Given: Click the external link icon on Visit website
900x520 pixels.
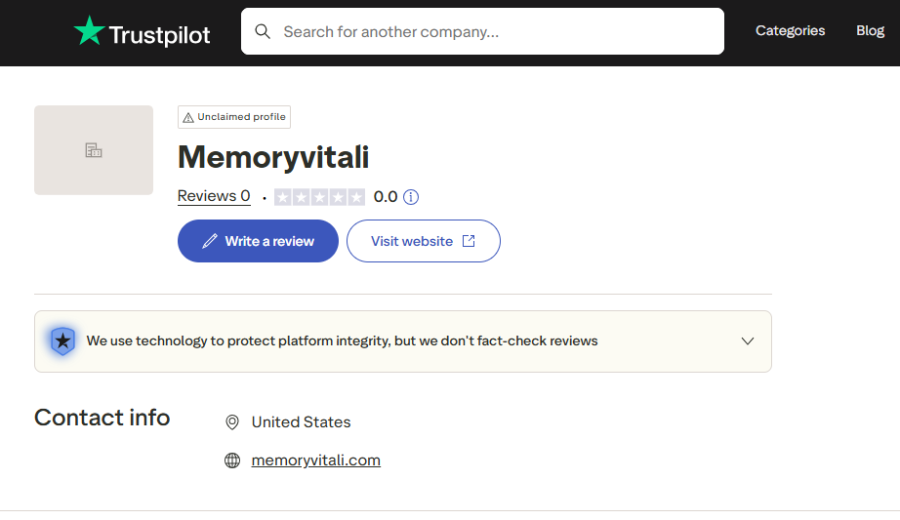Looking at the screenshot, I should 468,241.
